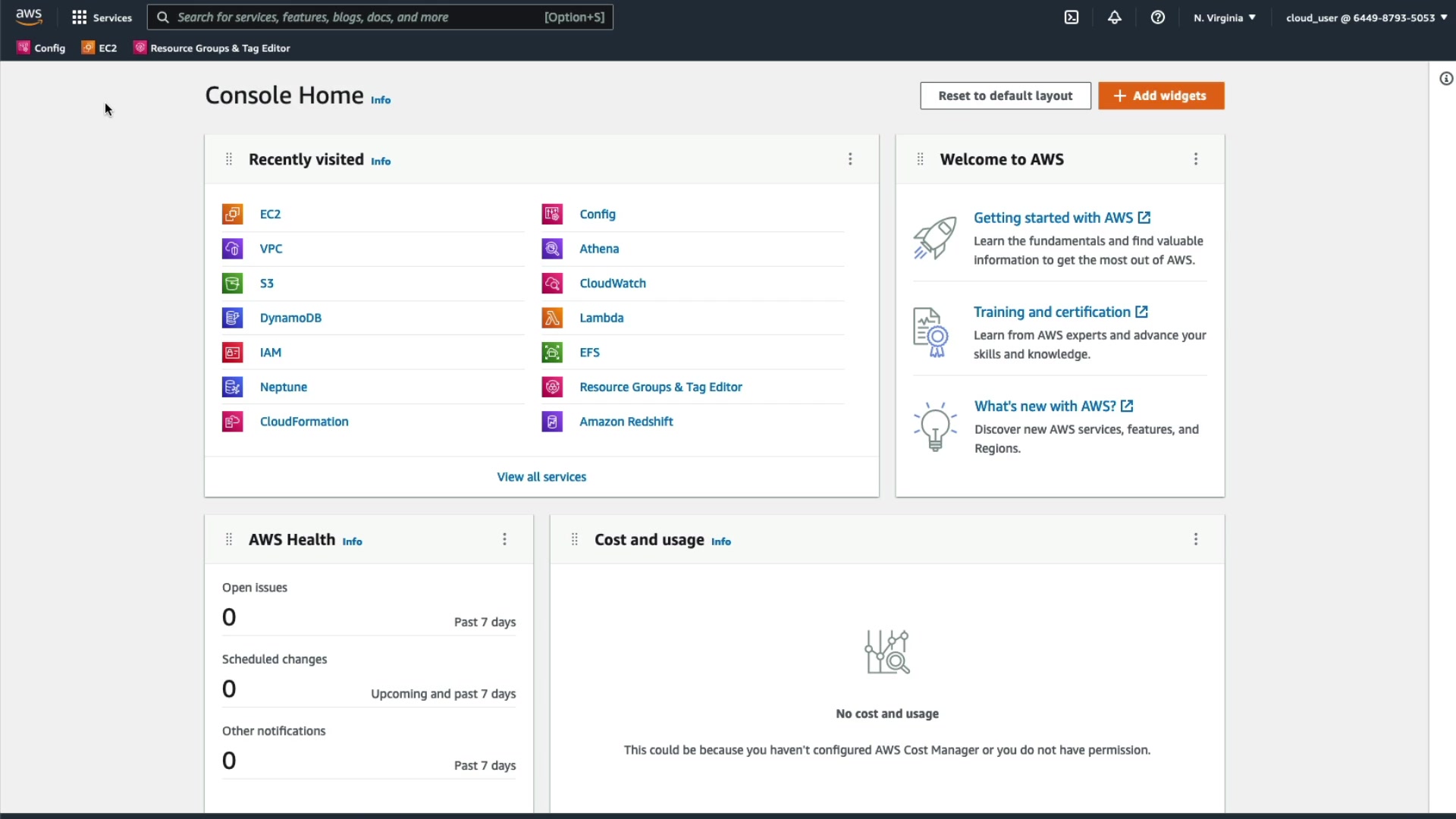Expand the N. Virginia region dropdown
The width and height of the screenshot is (1456, 819).
coord(1224,17)
